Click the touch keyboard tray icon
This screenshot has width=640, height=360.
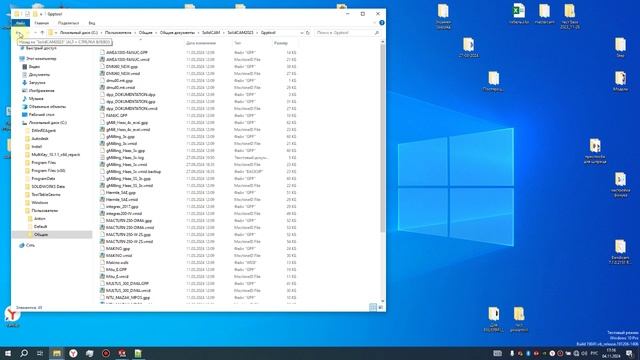[497, 353]
